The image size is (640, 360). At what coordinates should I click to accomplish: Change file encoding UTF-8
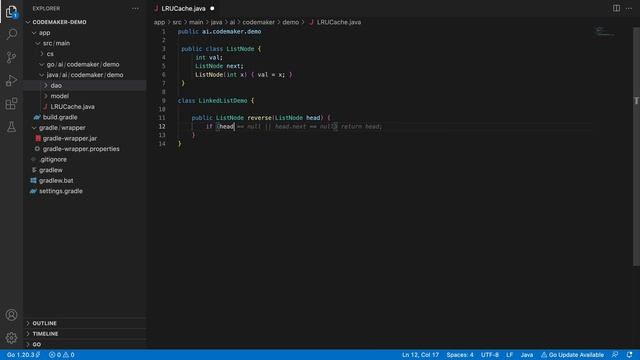coord(490,355)
